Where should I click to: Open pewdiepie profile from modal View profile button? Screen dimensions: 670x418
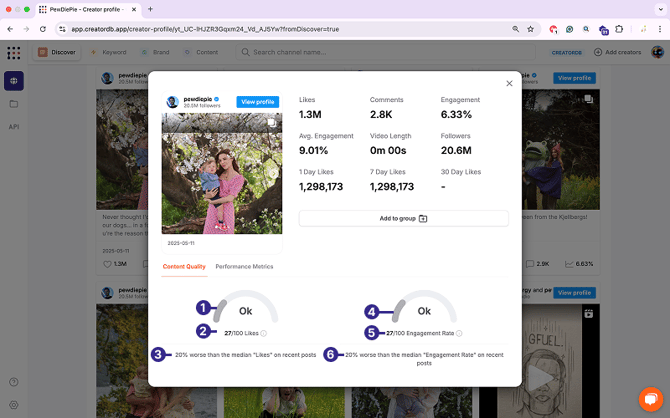(x=257, y=102)
